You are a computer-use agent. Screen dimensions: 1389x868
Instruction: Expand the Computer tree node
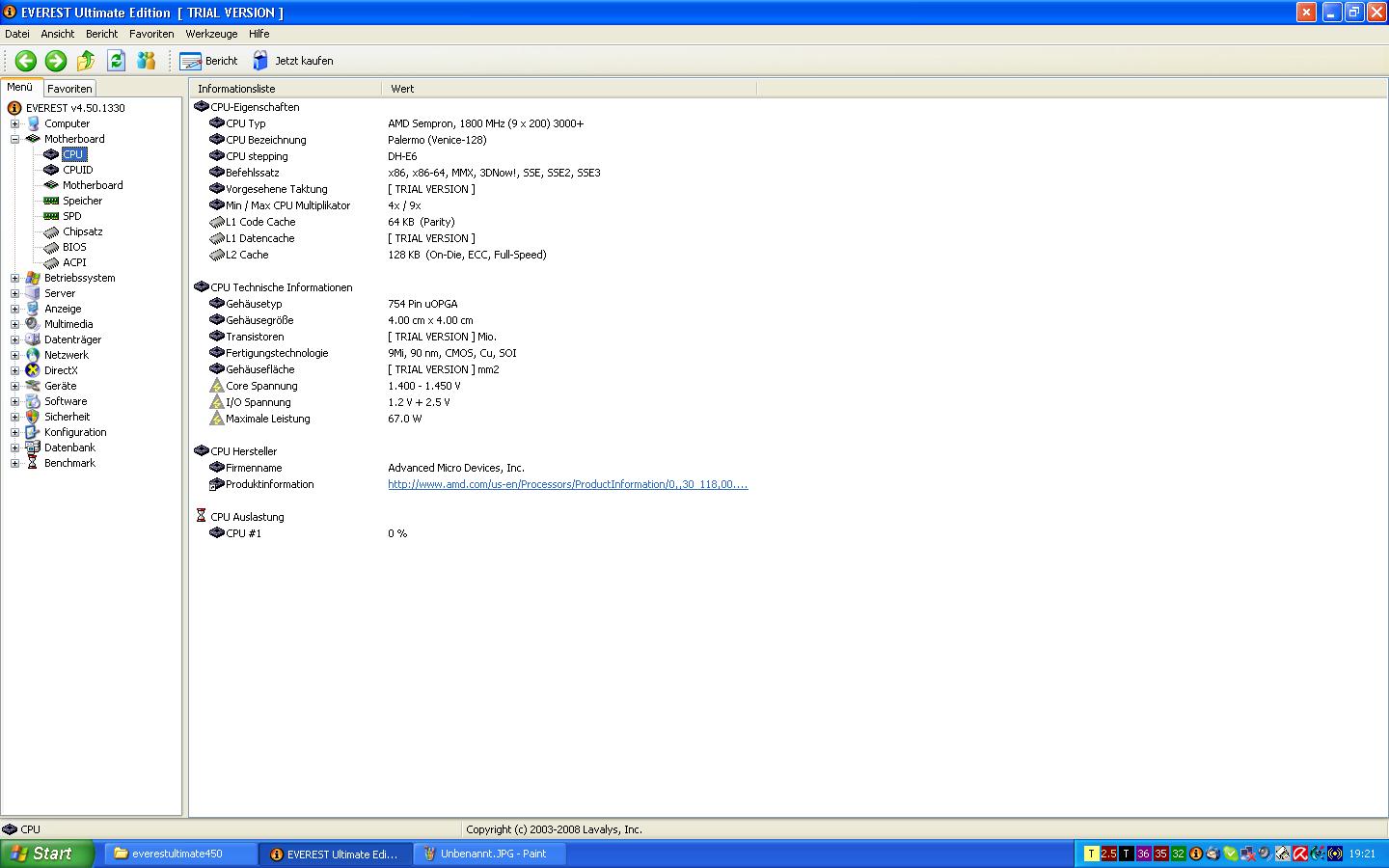point(14,123)
